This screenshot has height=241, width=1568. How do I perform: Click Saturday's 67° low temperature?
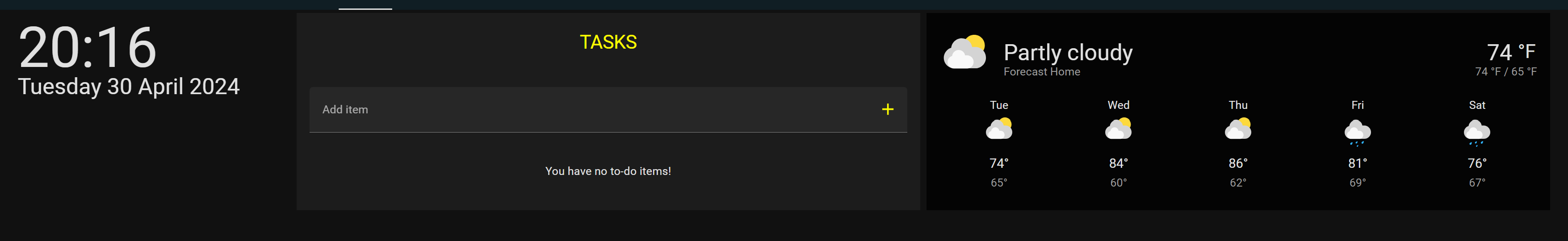[1477, 183]
